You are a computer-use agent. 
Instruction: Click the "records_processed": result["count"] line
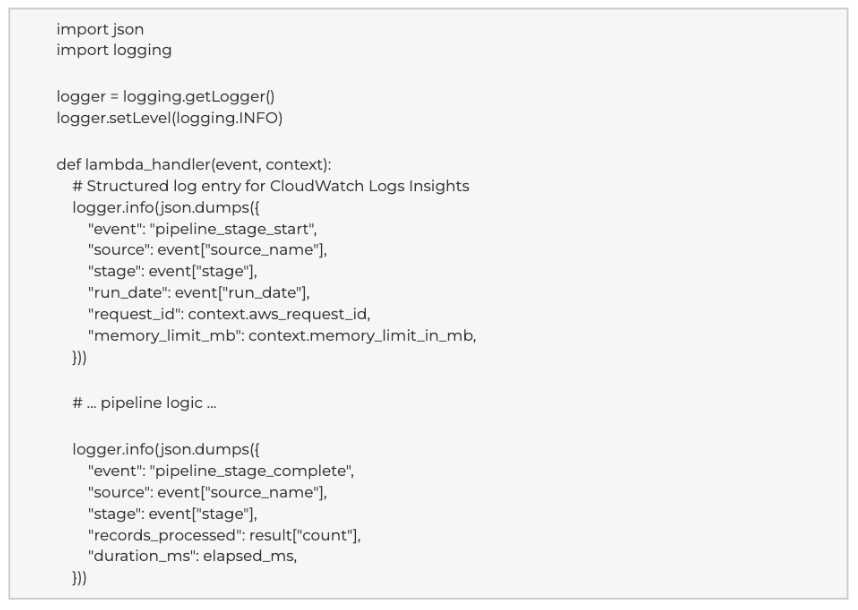point(224,535)
